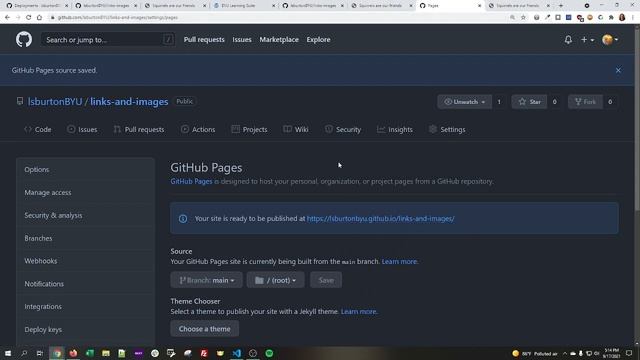The image size is (640, 360).
Task: Dismiss the 'GitHub Pages source saved' banner
Action: (x=618, y=70)
